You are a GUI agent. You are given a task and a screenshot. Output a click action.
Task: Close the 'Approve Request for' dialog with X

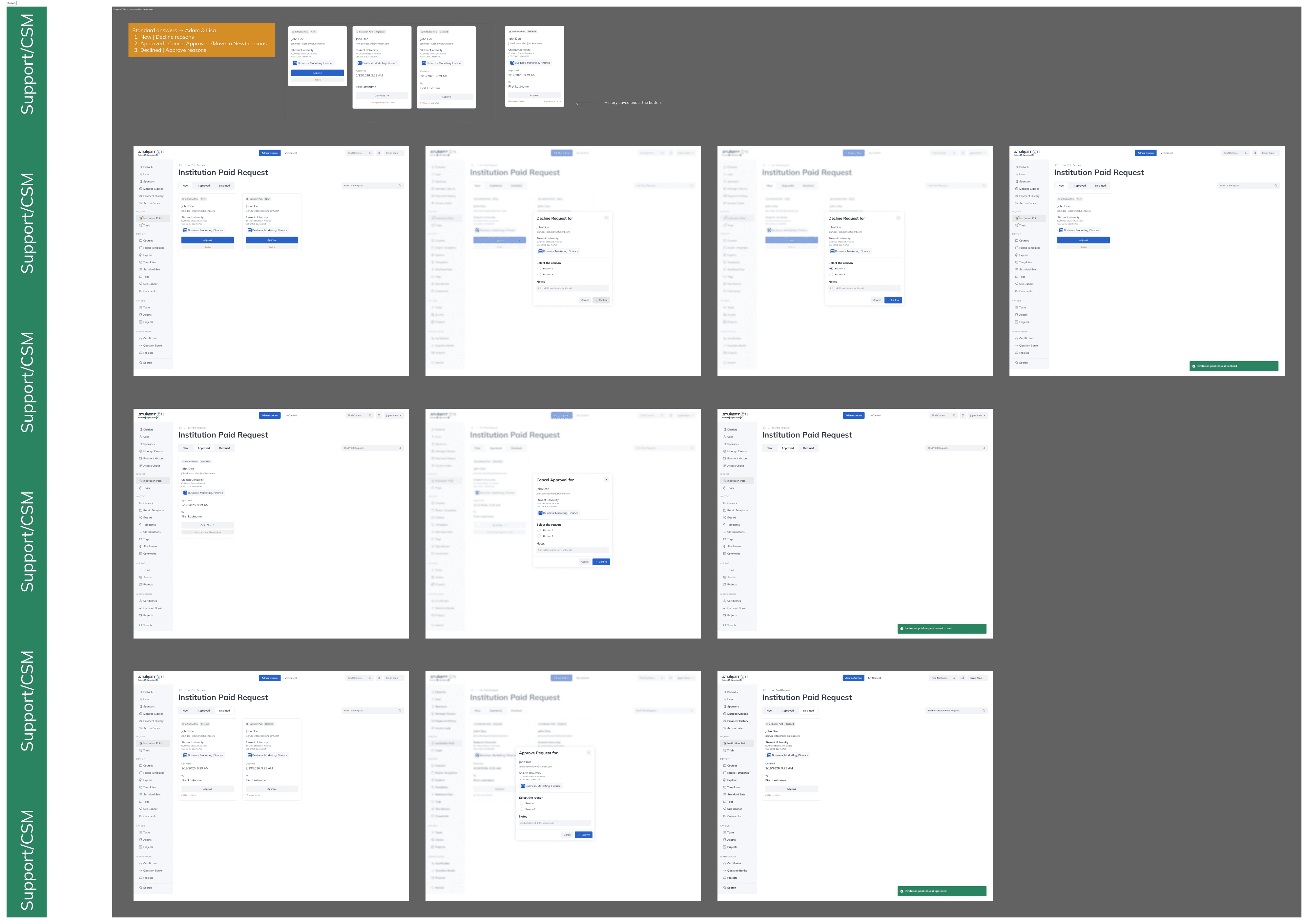[x=589, y=752]
